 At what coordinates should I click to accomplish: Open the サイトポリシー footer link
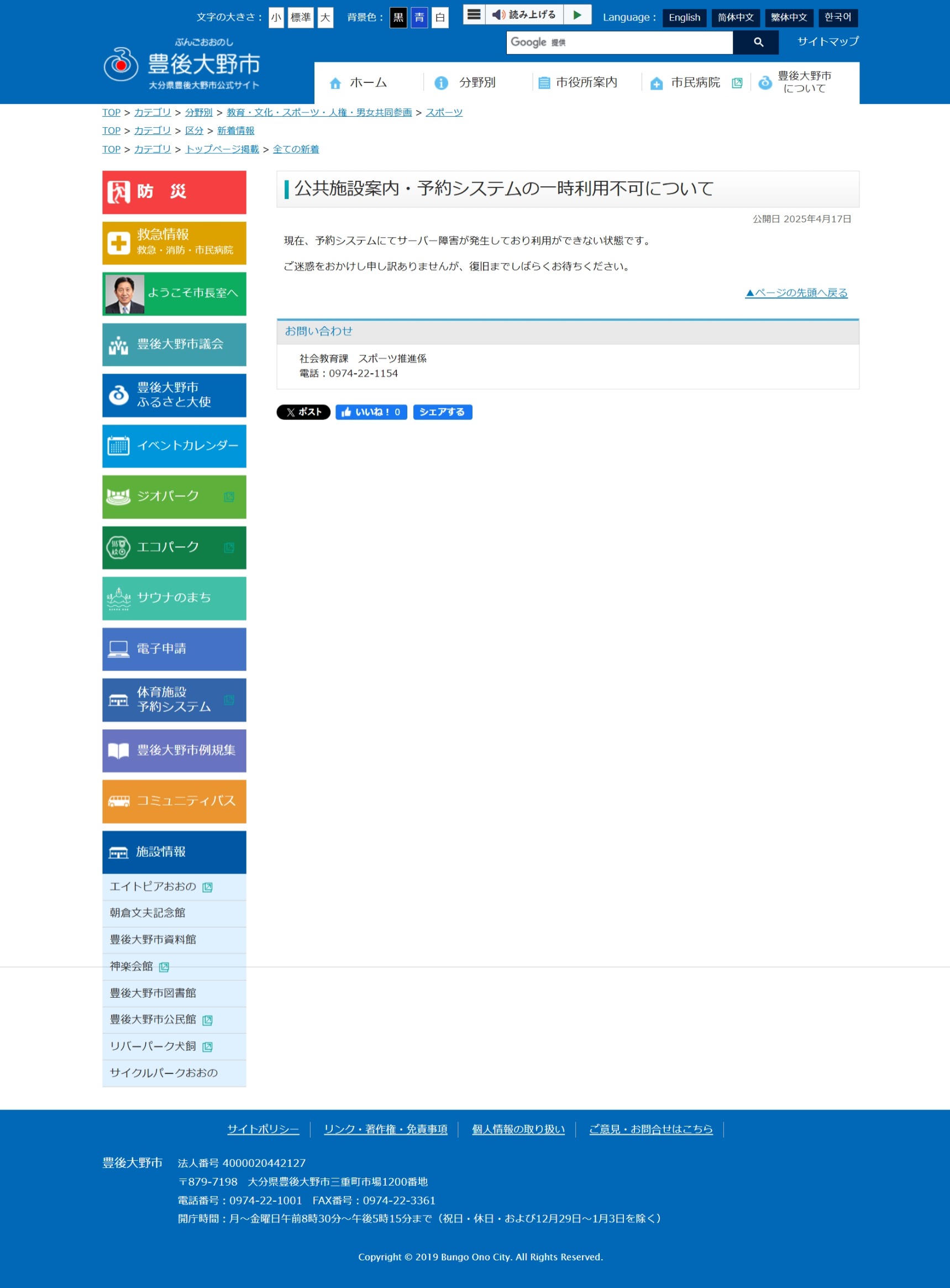pos(264,1130)
